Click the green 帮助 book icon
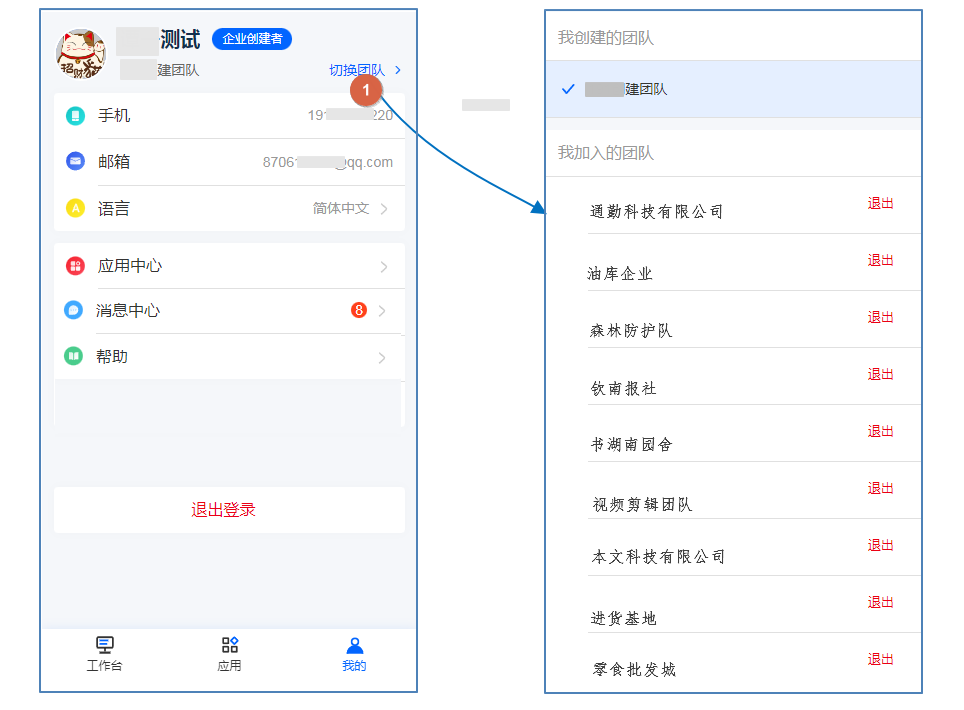 73,357
